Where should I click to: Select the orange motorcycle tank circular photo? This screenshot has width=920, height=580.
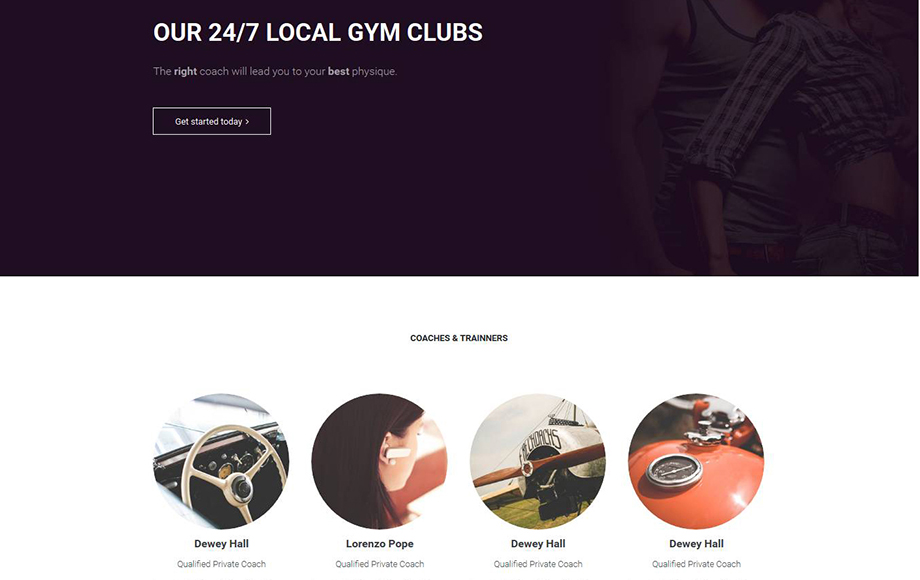coord(696,461)
